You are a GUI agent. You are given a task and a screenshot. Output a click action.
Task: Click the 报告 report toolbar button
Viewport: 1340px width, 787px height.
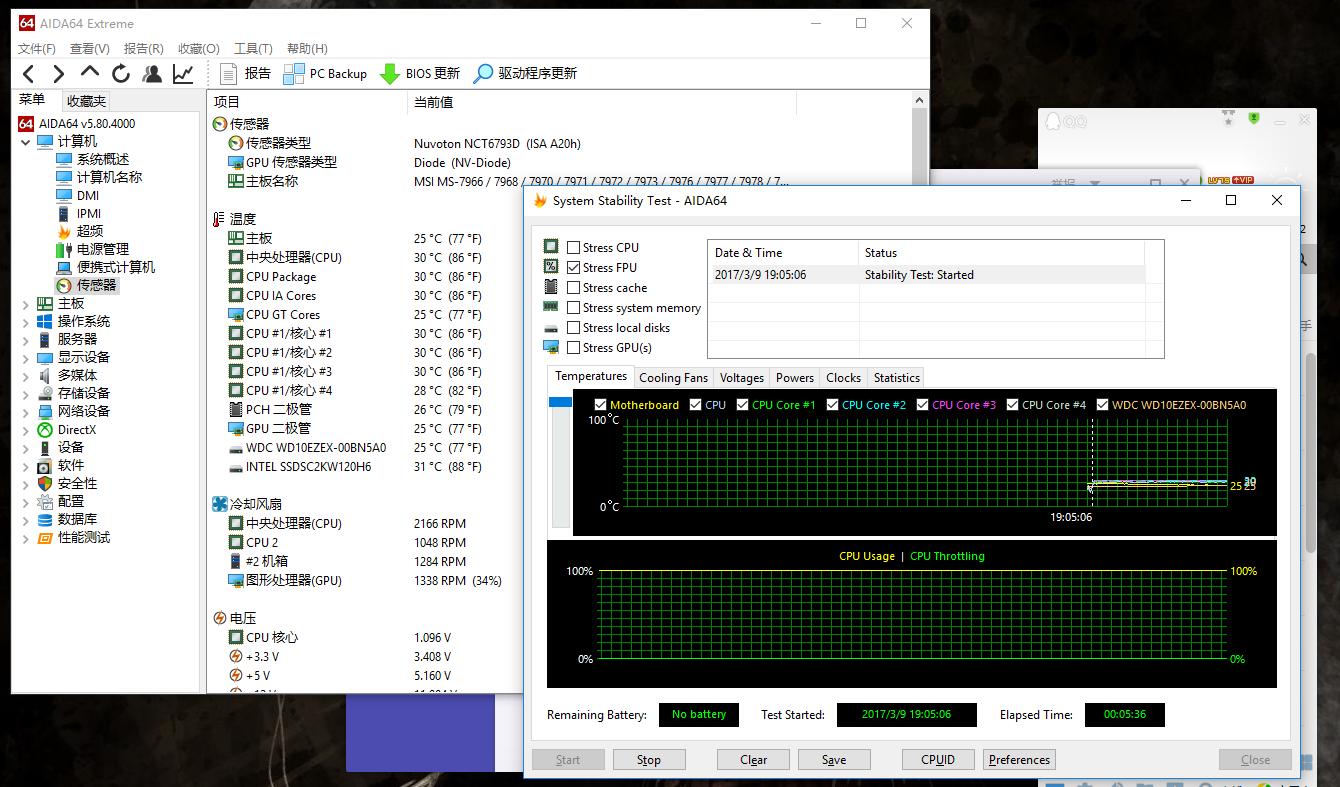245,73
